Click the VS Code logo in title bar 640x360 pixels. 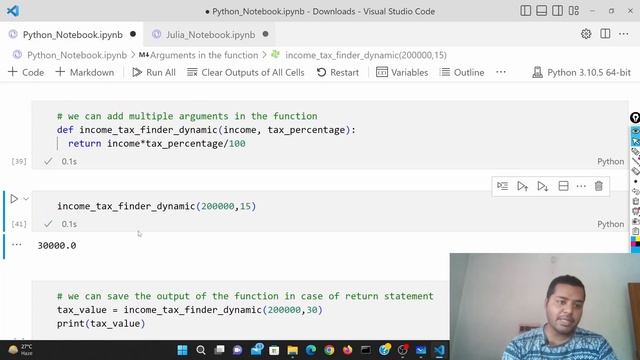coord(13,11)
